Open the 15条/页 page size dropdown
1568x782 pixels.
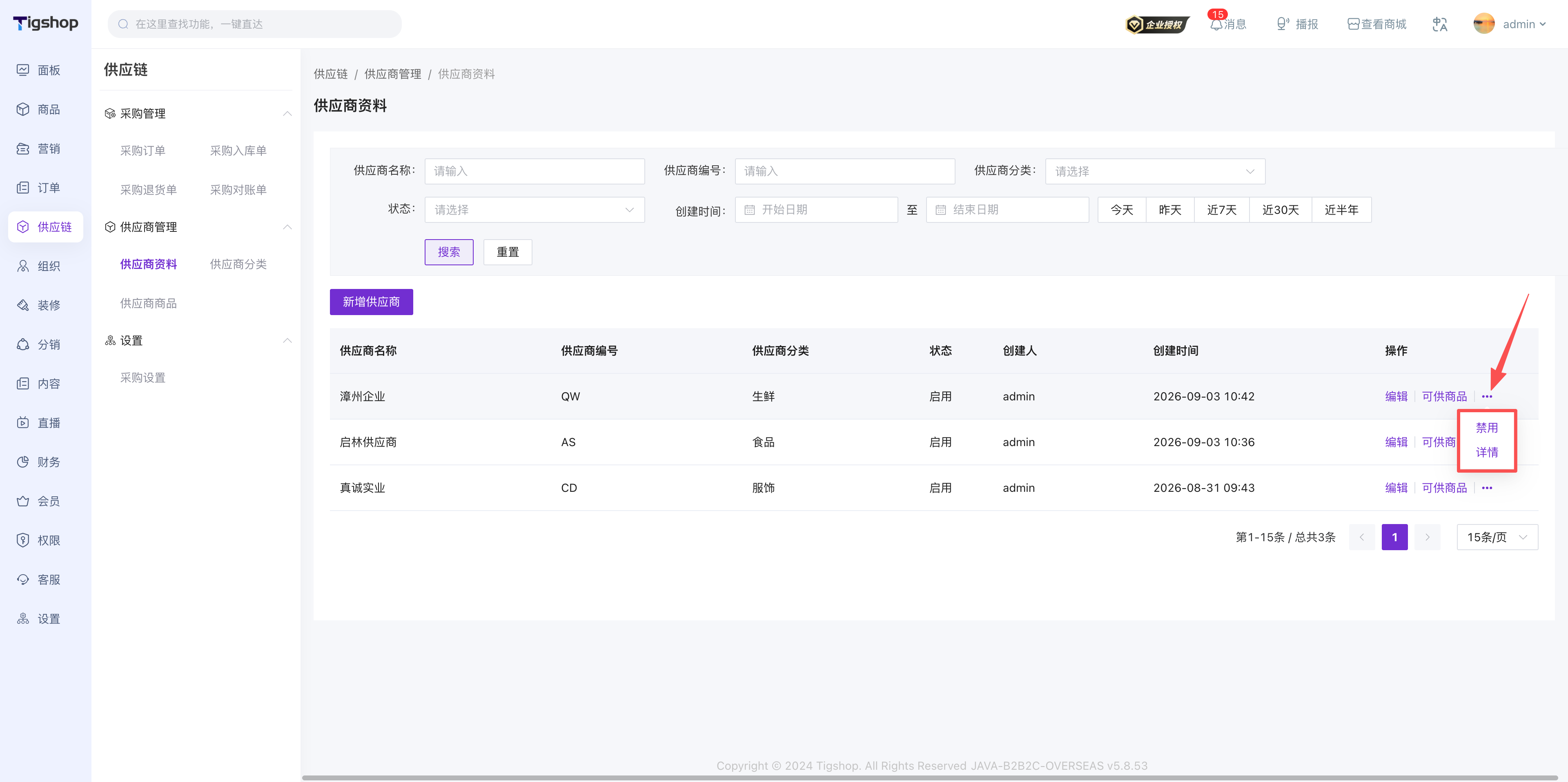[1497, 538]
